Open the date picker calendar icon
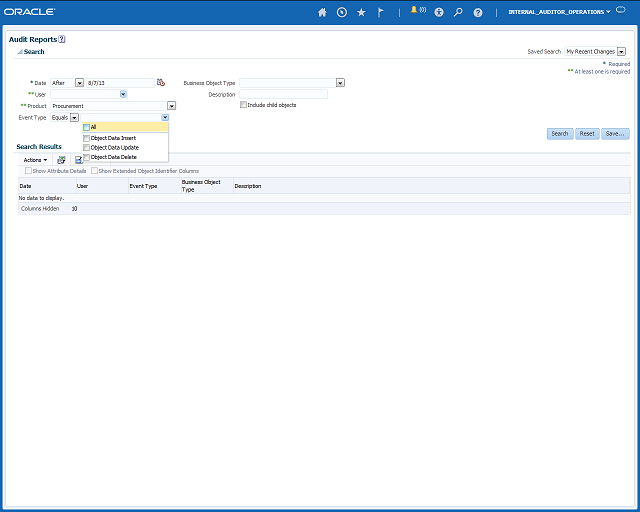640x512 pixels. click(x=161, y=82)
